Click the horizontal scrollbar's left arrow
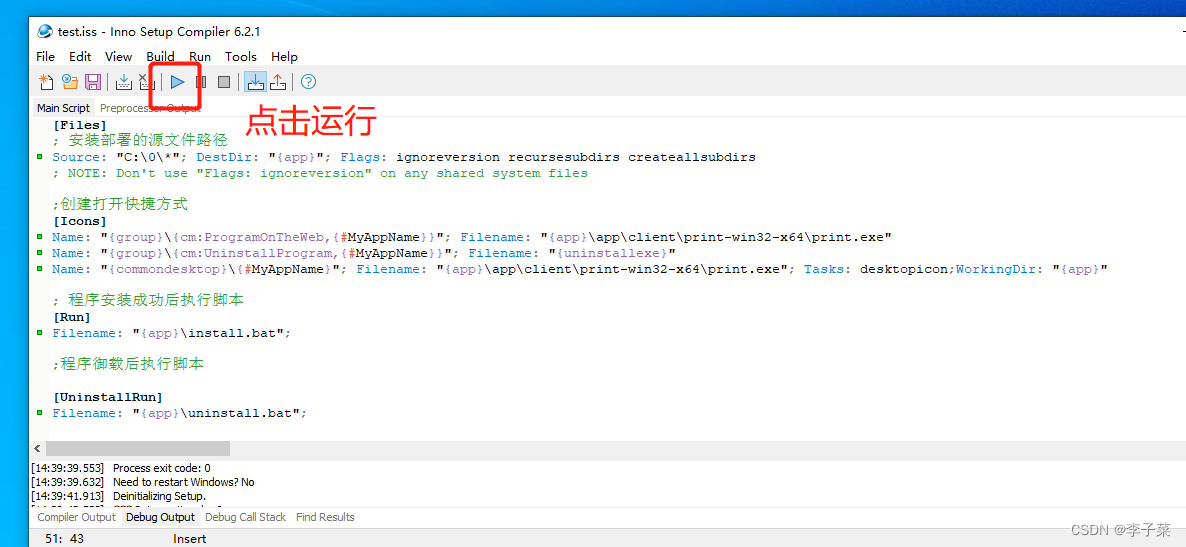The image size is (1186, 547). point(38,449)
